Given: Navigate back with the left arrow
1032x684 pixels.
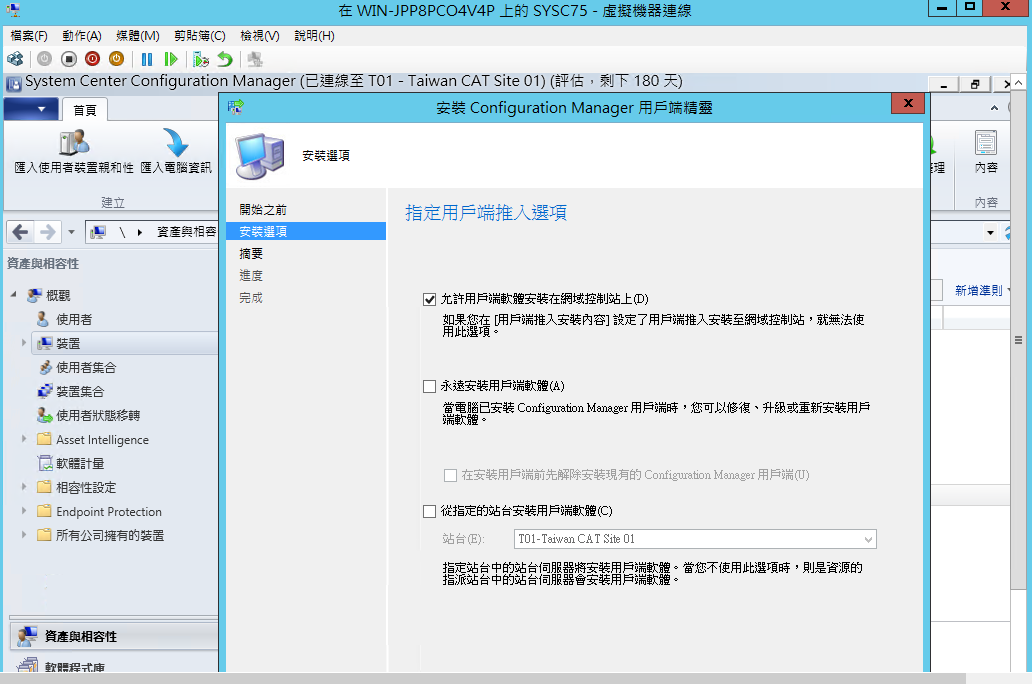Looking at the screenshot, I should pyautogui.click(x=20, y=232).
